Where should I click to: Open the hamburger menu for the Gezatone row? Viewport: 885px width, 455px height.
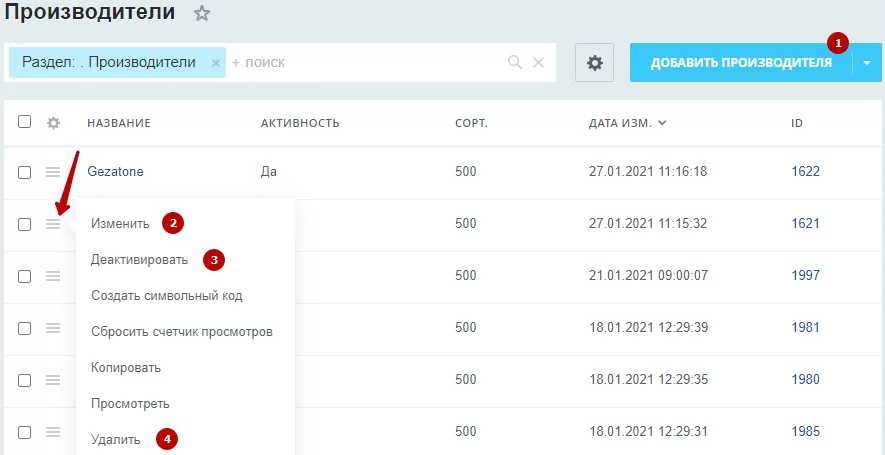point(53,172)
